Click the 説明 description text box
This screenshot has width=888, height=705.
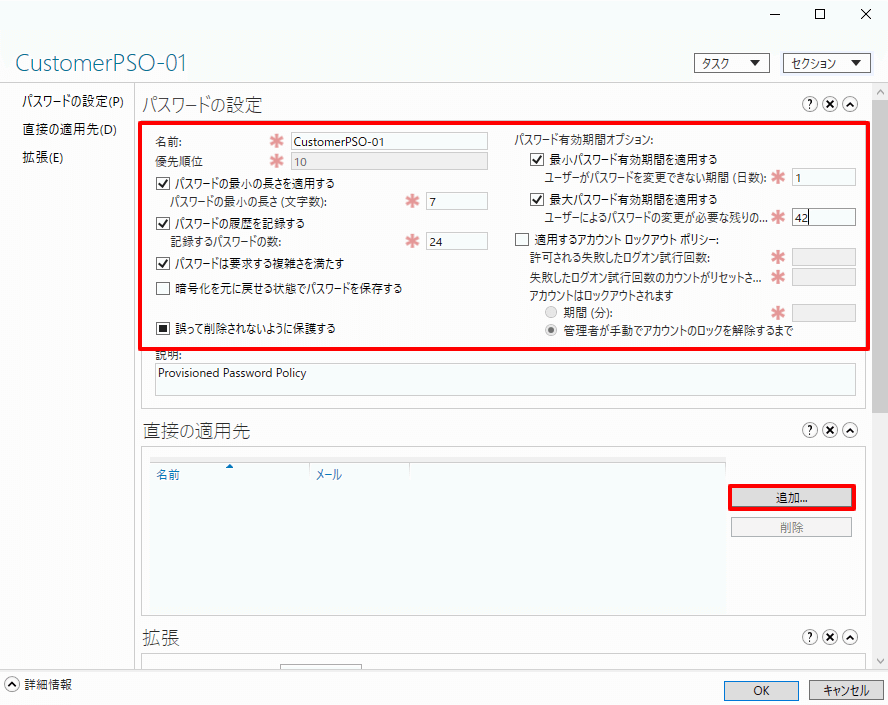(505, 379)
